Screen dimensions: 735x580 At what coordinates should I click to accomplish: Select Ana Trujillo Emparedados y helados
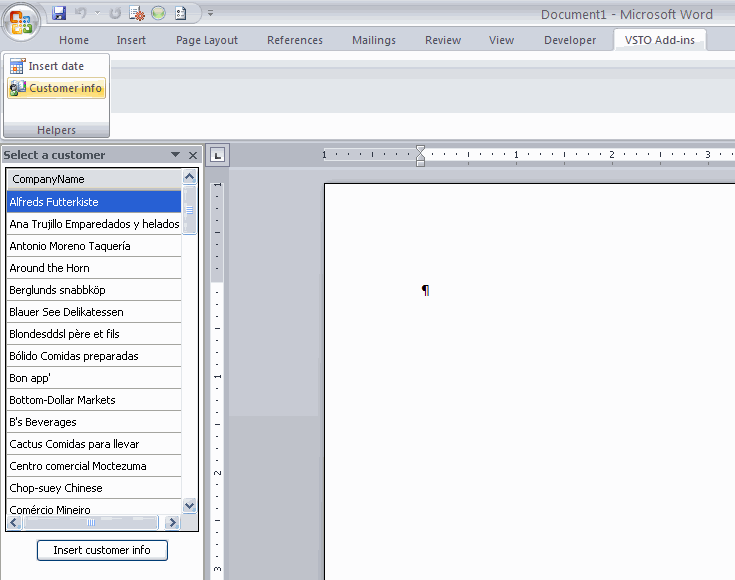click(x=94, y=224)
